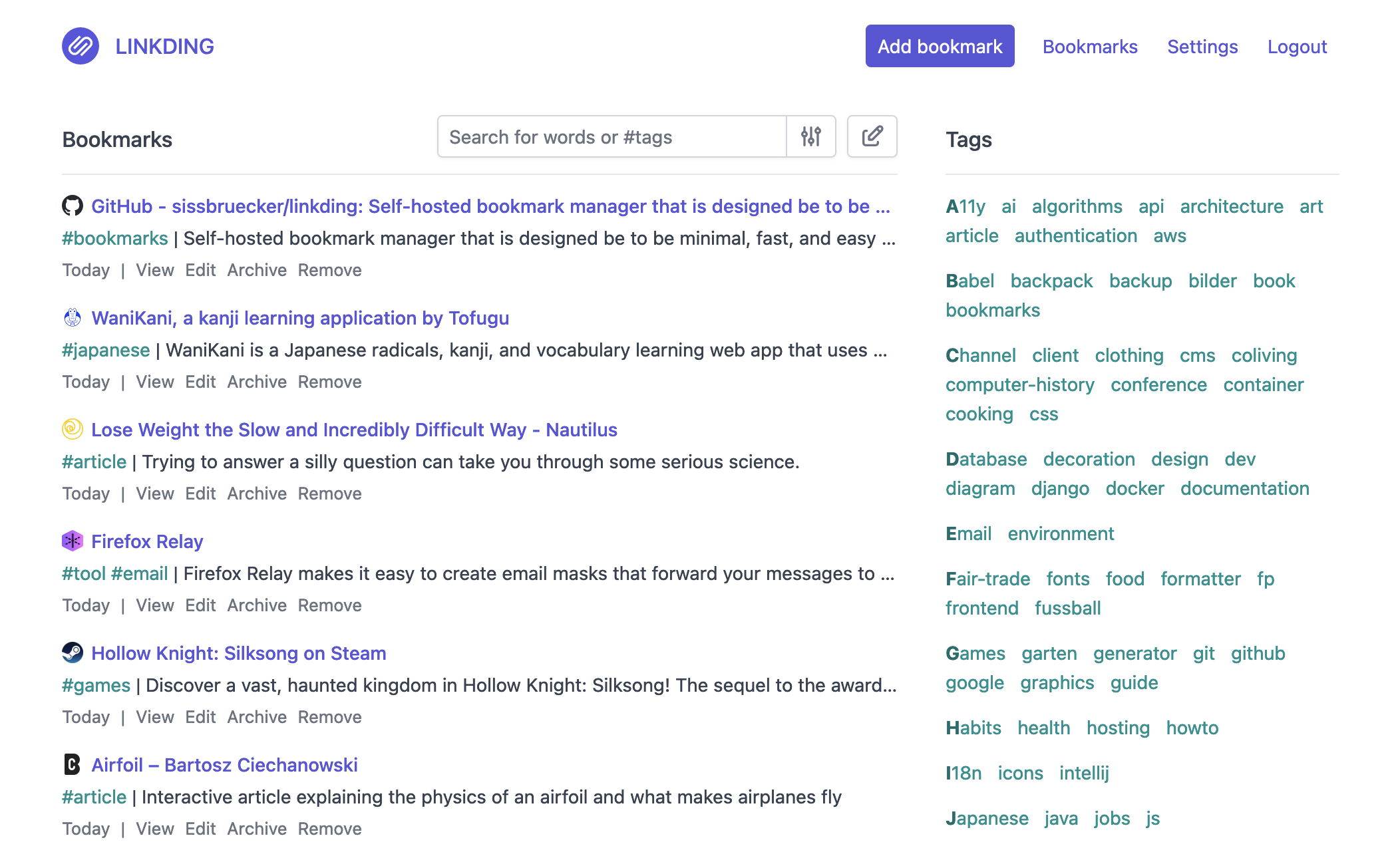This screenshot has width=1400, height=866.
Task: Click the Firefox Relay favicon
Action: click(x=73, y=541)
